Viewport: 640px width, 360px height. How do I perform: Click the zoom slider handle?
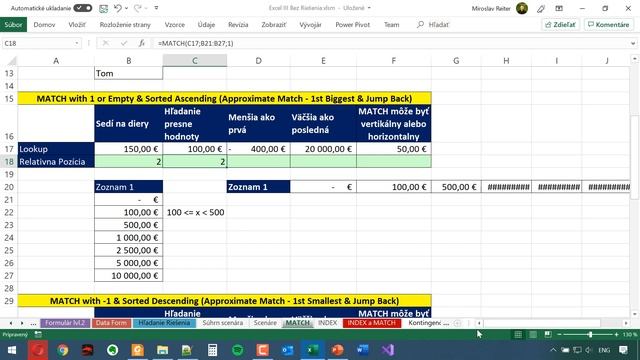[x=590, y=334]
